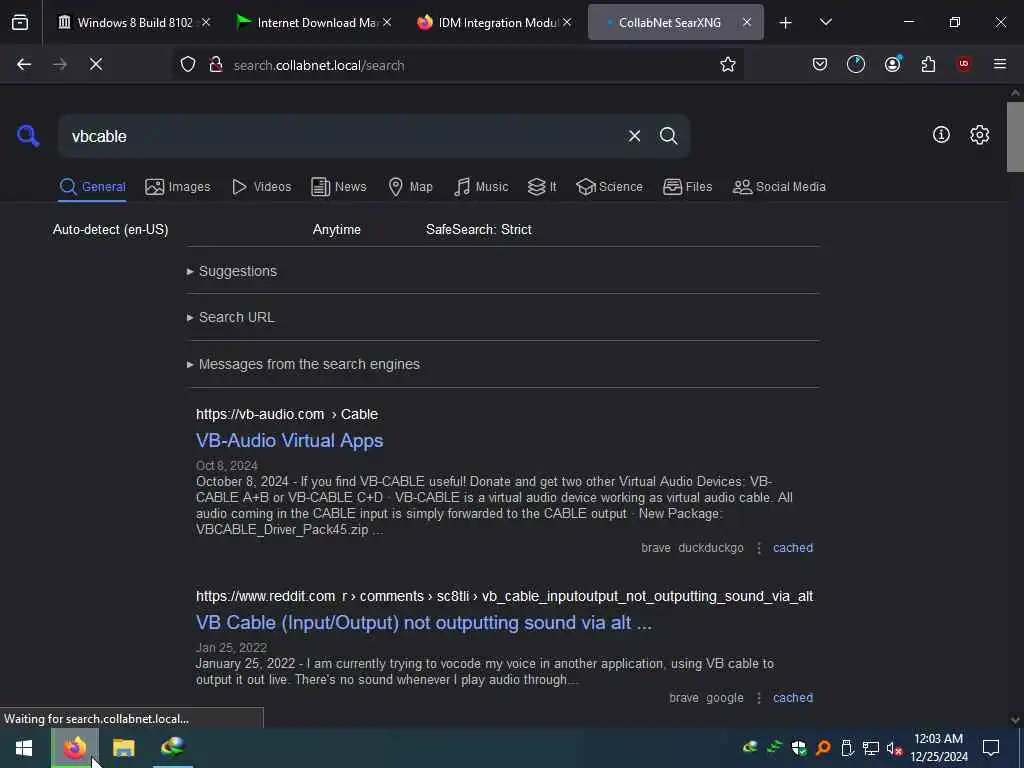Click reddit.com result URL
The width and height of the screenshot is (1024, 768).
pyautogui.click(x=504, y=596)
